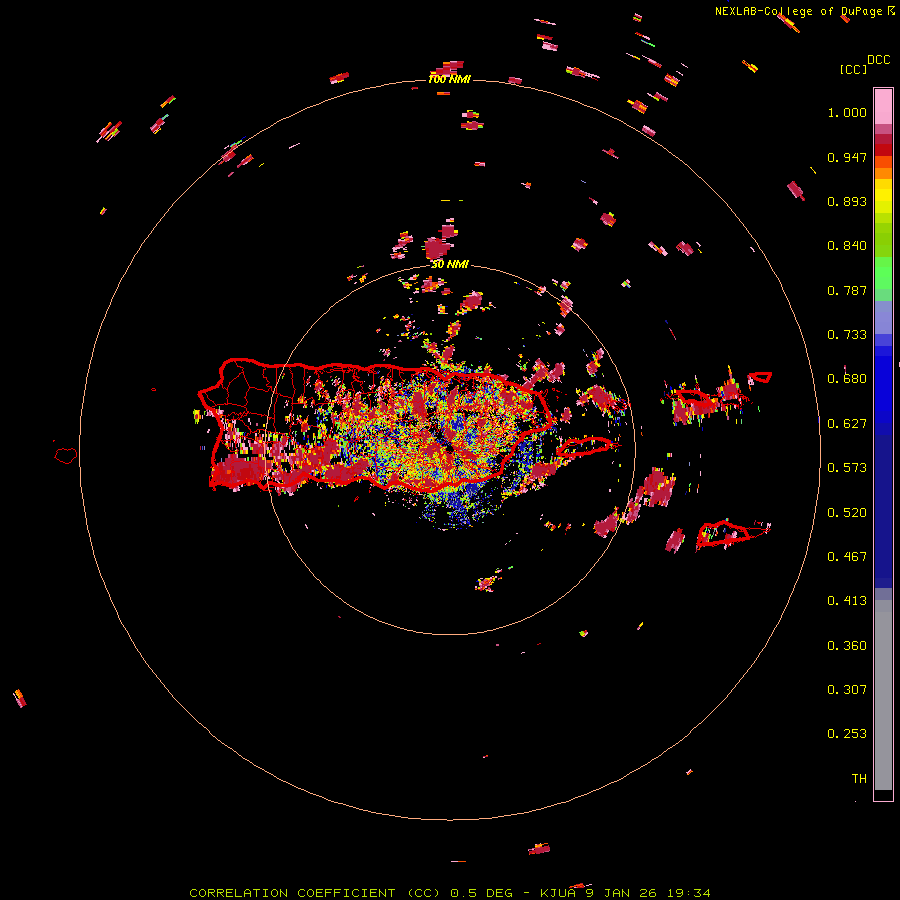The width and height of the screenshot is (900, 900).
Task: Click the 0.360 color scale value
Action: coord(847,646)
